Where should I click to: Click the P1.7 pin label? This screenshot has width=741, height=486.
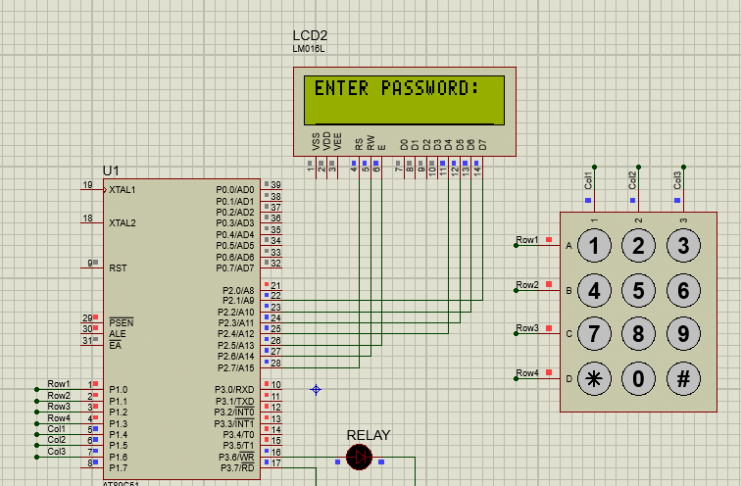point(118,468)
